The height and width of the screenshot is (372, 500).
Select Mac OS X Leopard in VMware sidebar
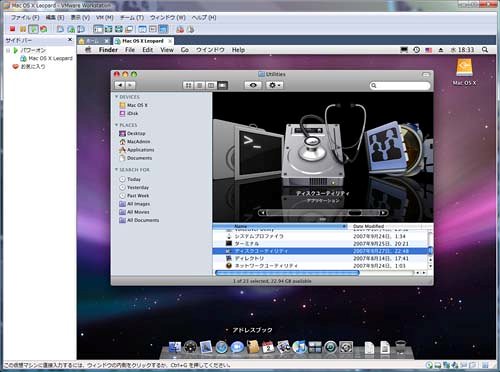click(x=46, y=58)
